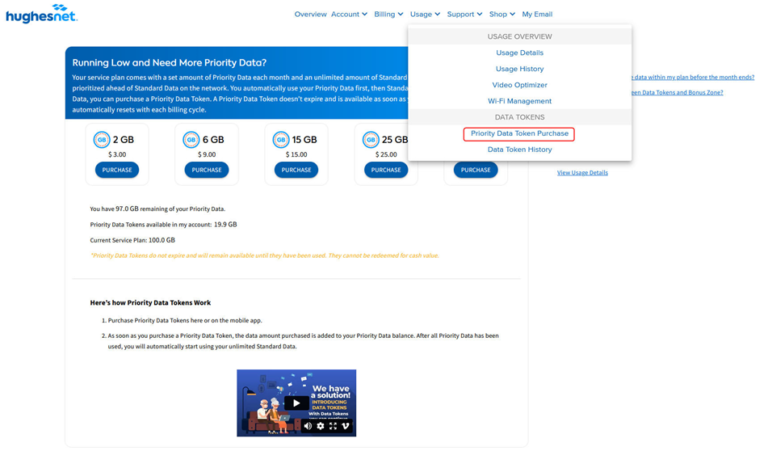Screen dimensions: 768x460
Task: Click the GB icon on the 15 GB token
Action: (x=280, y=140)
